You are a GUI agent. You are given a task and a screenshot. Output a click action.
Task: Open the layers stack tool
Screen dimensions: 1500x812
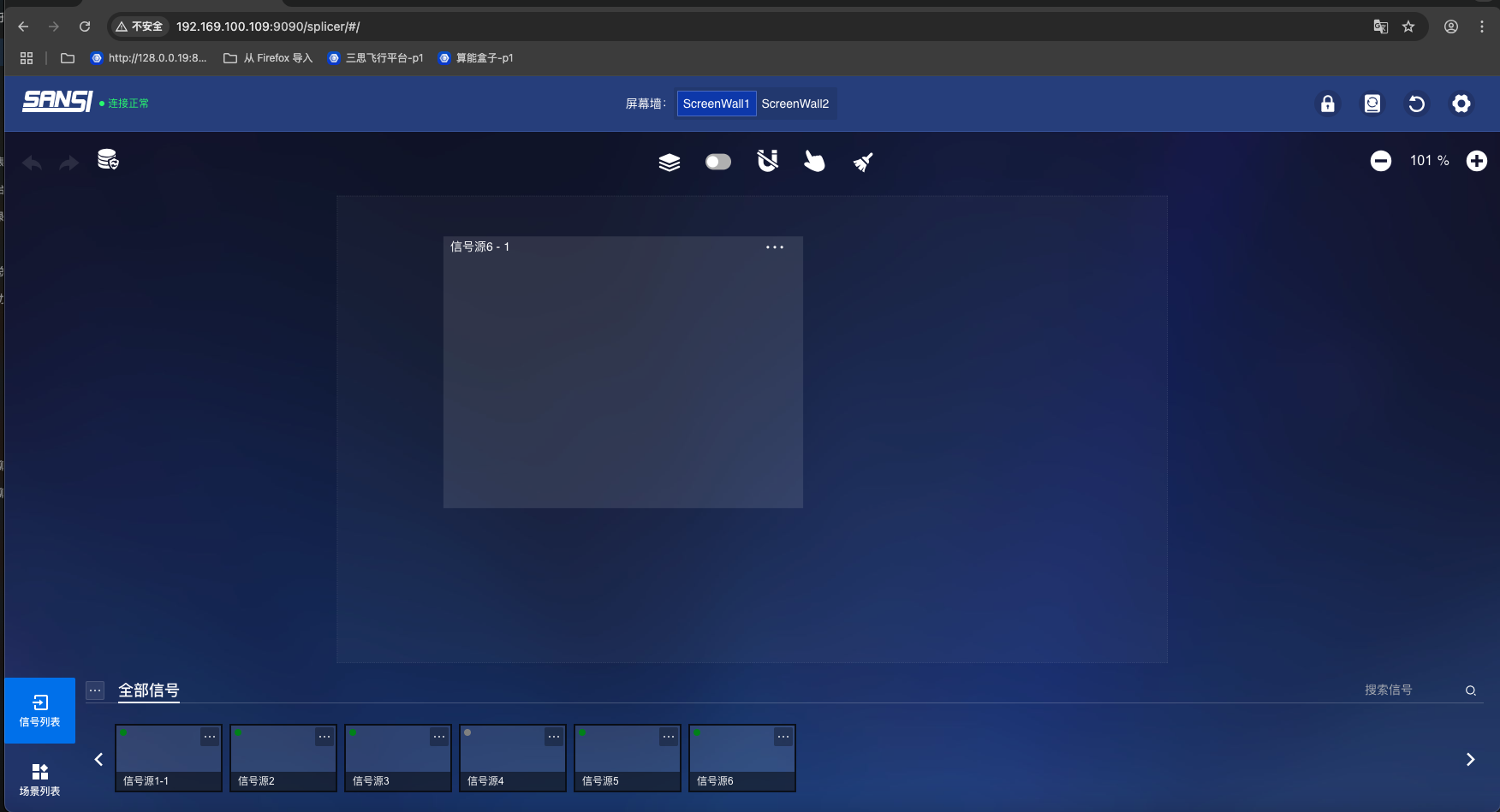pyautogui.click(x=670, y=162)
